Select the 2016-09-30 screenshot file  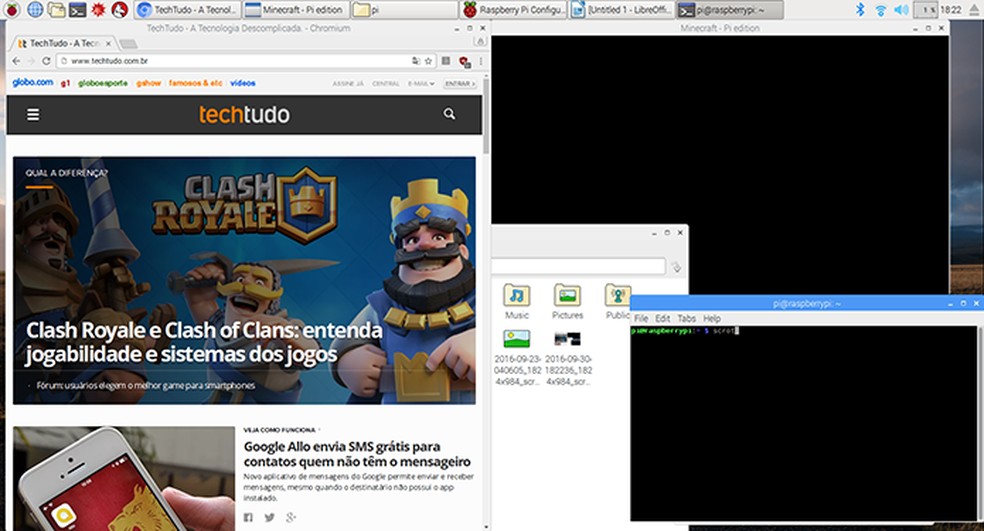coord(568,357)
